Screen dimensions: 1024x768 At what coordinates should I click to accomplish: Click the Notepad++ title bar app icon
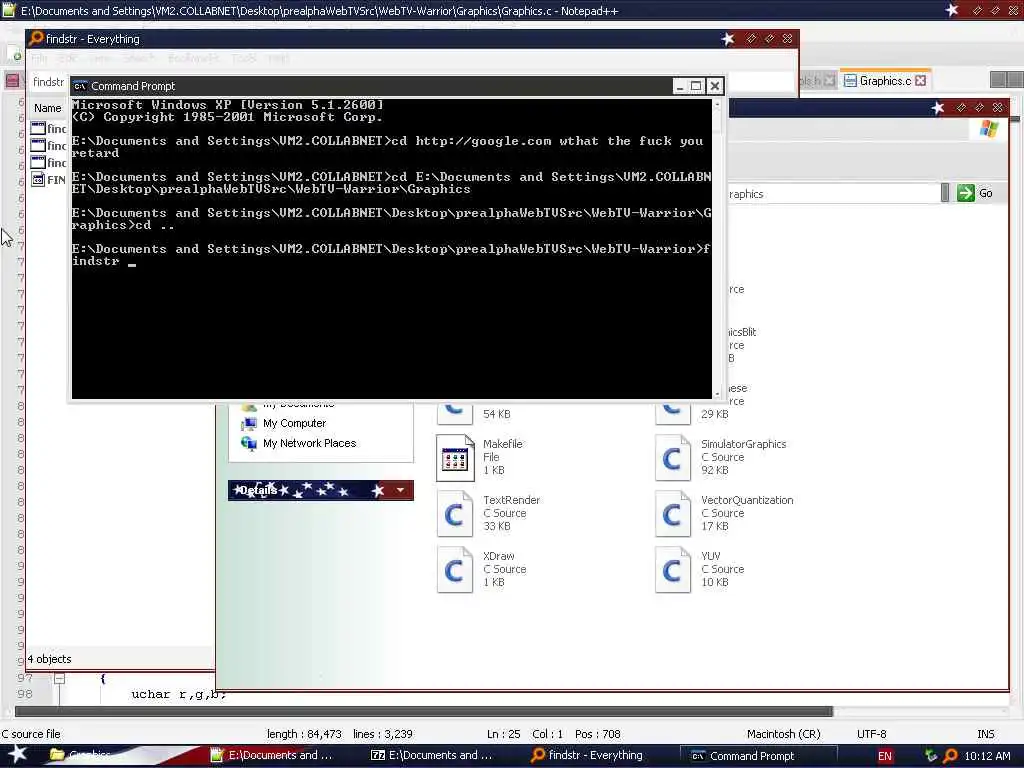coord(8,10)
